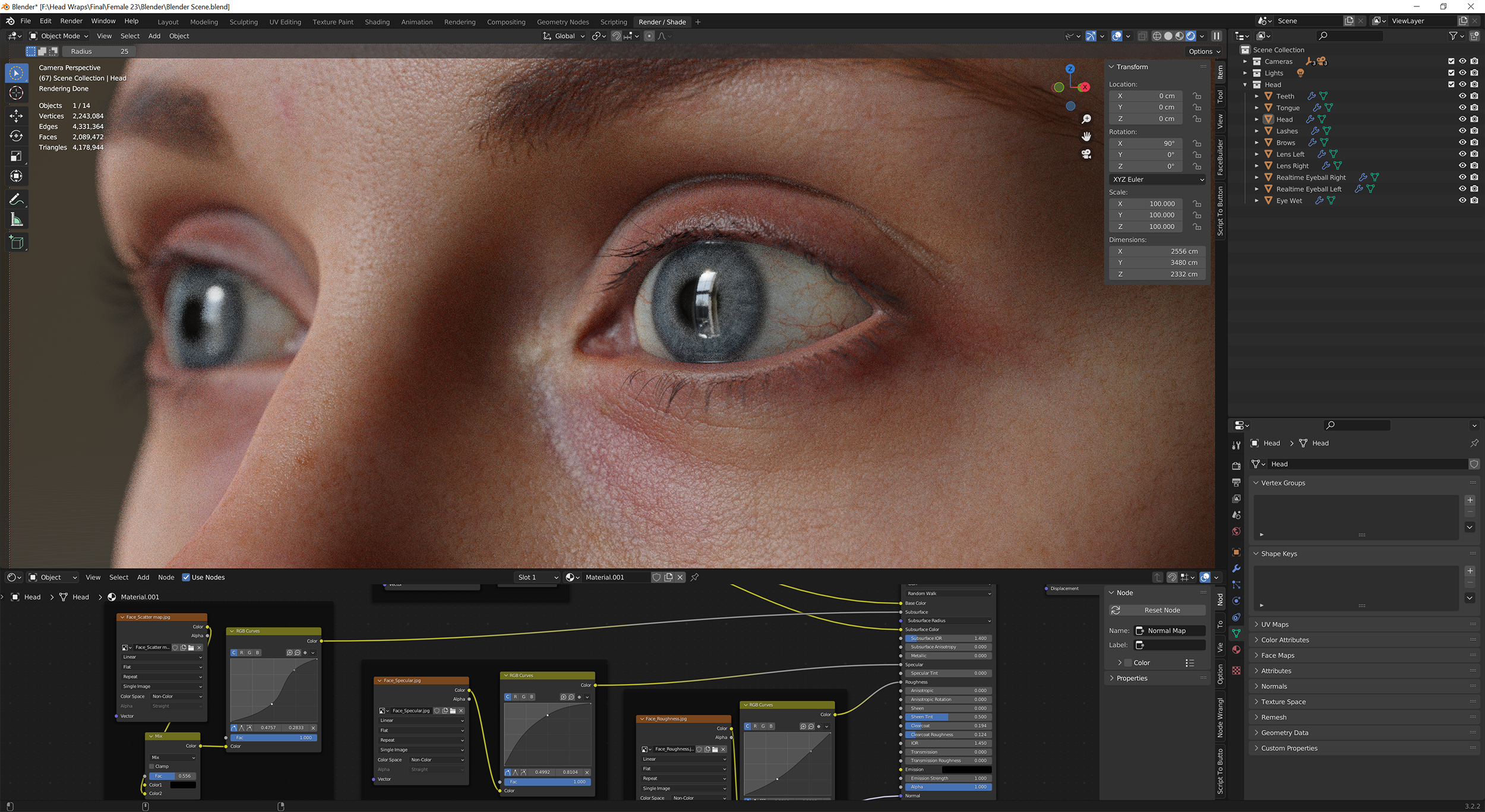This screenshot has height=812, width=1485.
Task: Click Emission color swatch
Action: click(x=966, y=770)
